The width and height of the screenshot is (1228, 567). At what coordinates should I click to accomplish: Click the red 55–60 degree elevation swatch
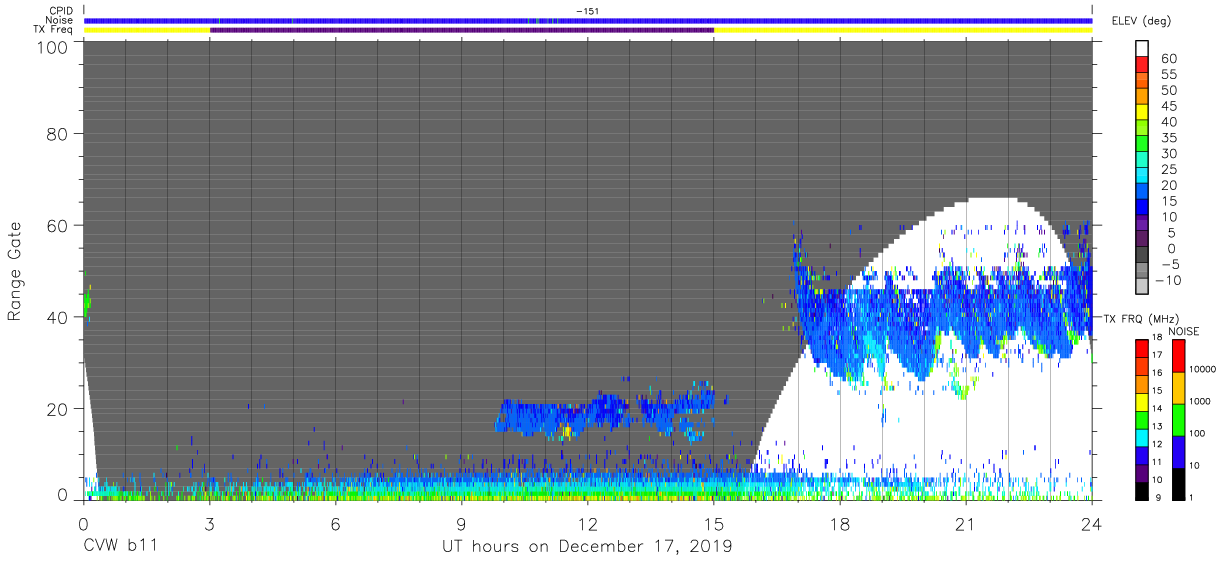click(1144, 65)
